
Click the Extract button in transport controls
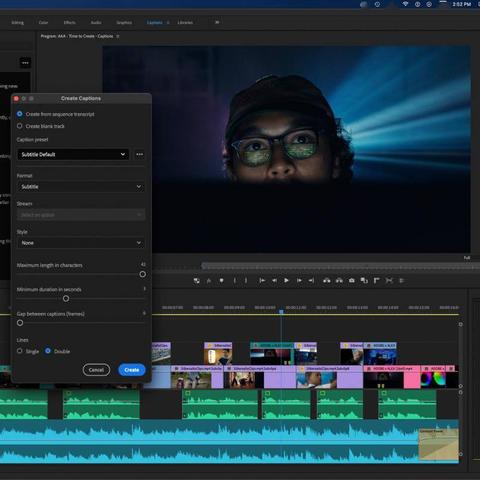coord(339,280)
